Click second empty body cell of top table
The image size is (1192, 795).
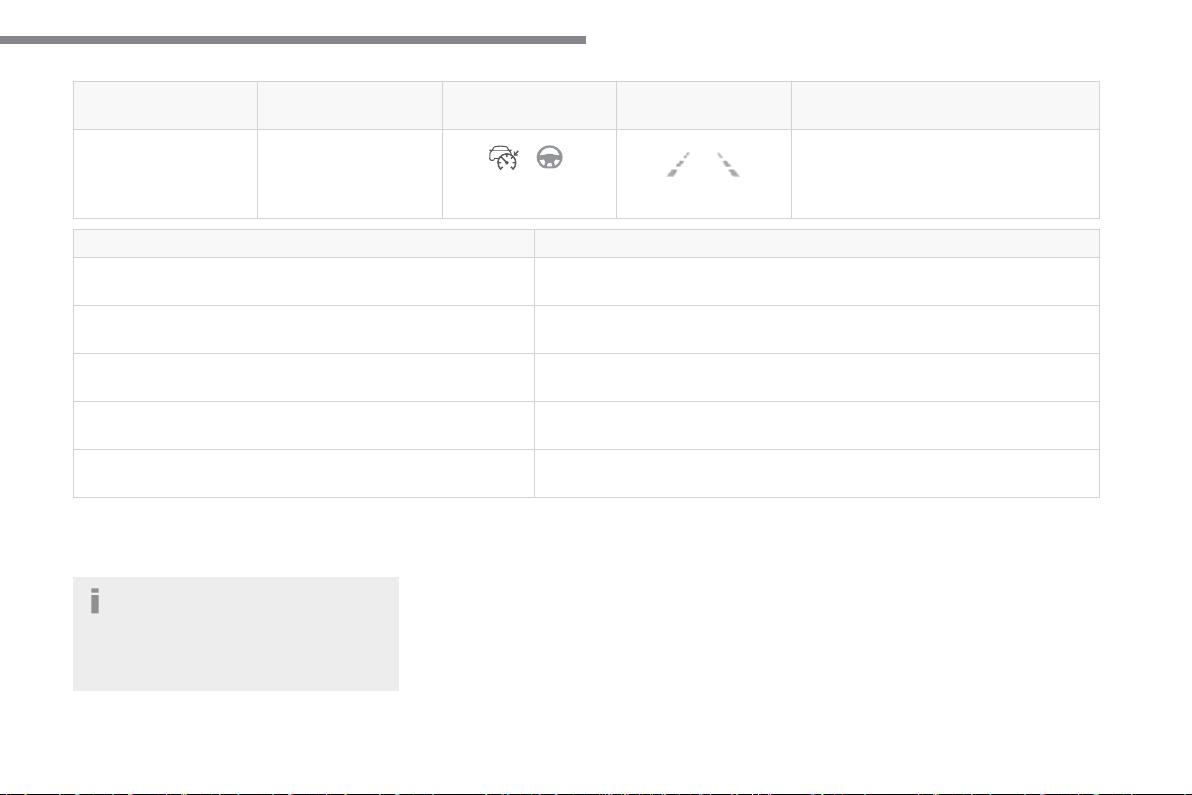tap(349, 173)
